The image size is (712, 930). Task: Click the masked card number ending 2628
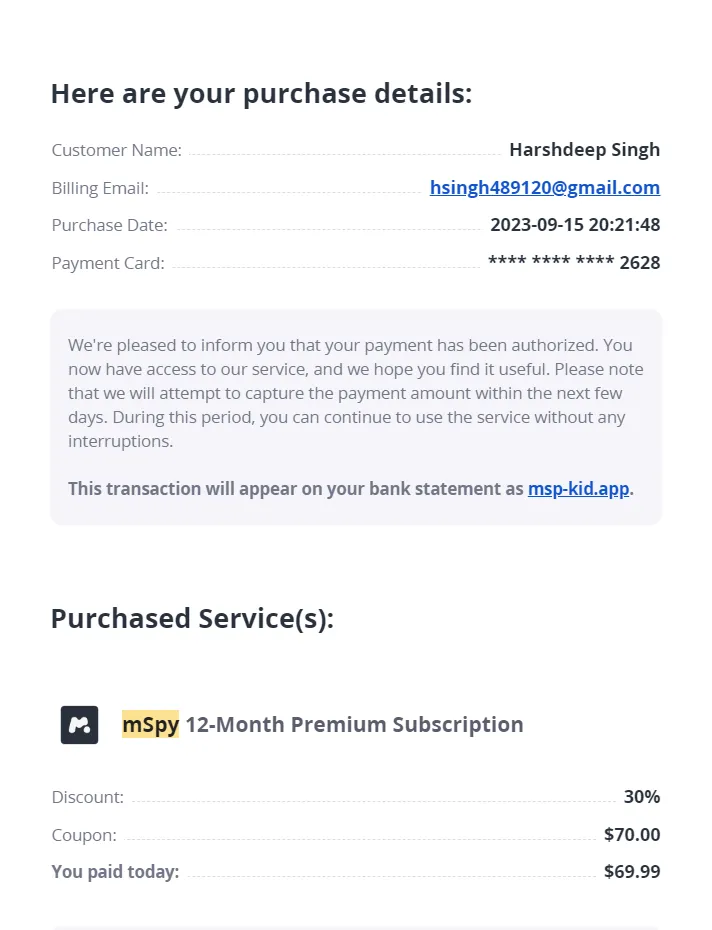click(x=573, y=263)
